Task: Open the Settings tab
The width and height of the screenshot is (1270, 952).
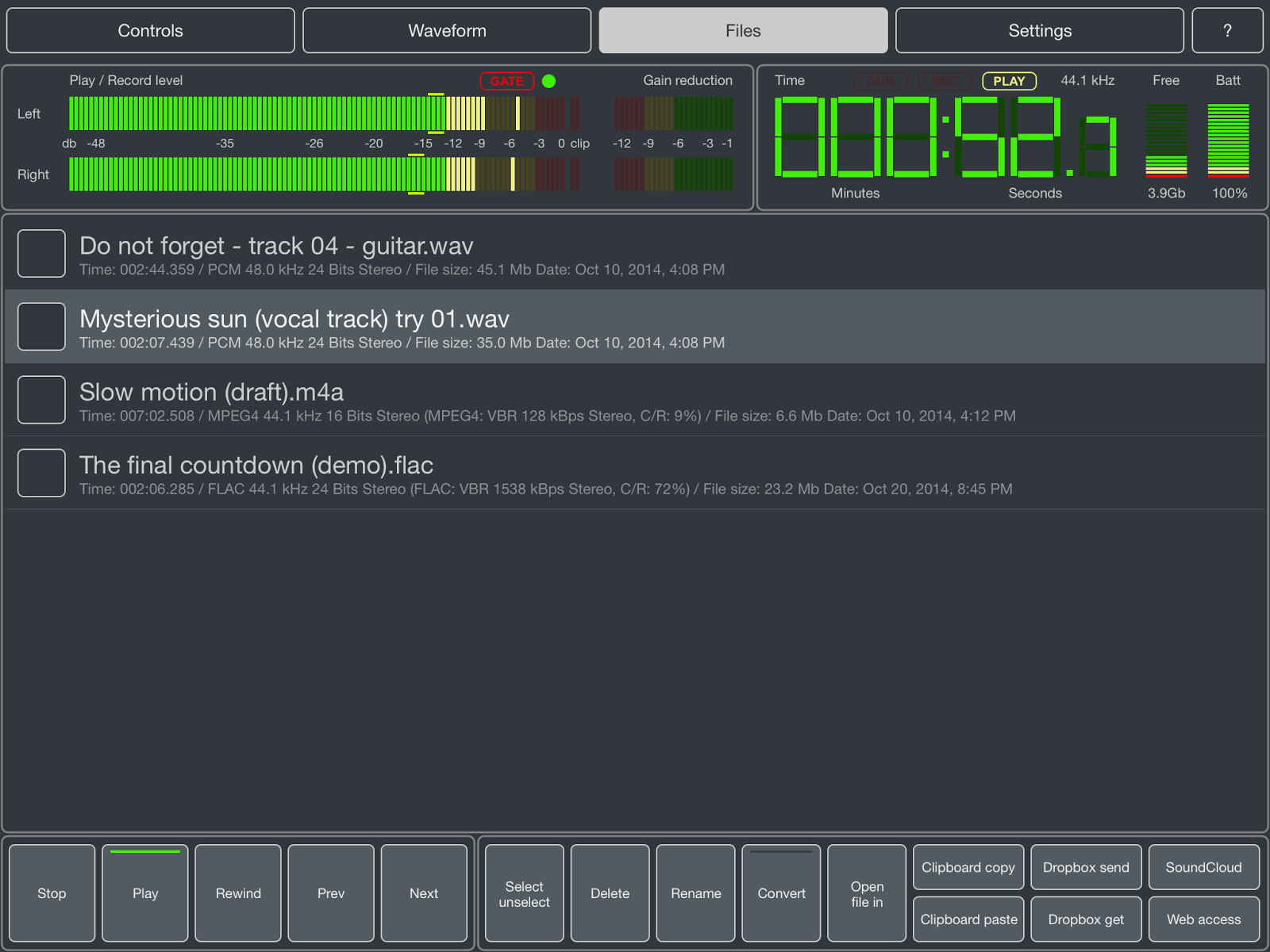Action: pyautogui.click(x=1040, y=30)
